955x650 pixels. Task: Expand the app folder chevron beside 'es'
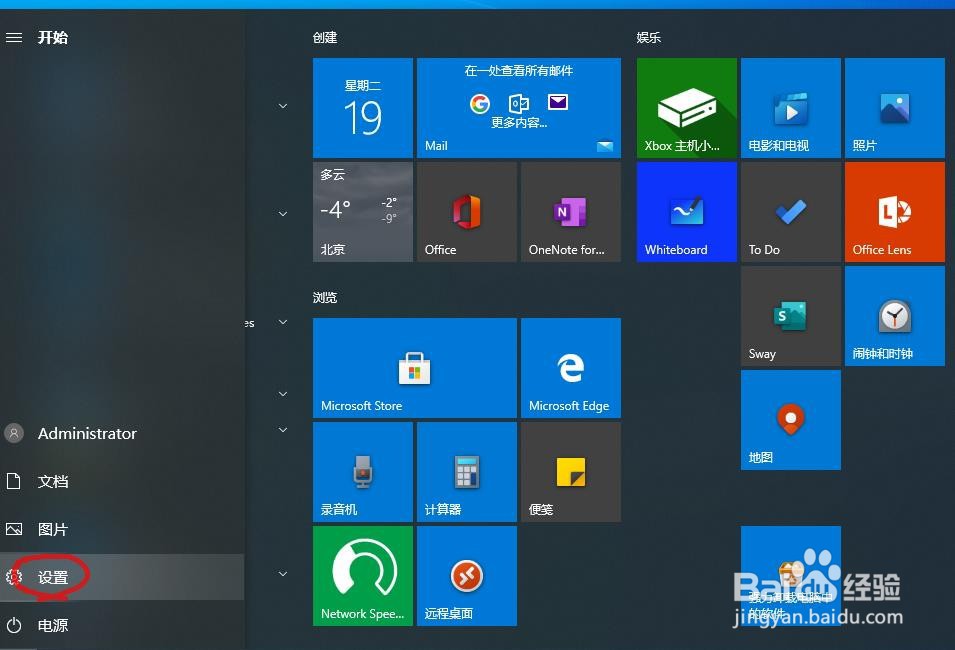coord(283,322)
